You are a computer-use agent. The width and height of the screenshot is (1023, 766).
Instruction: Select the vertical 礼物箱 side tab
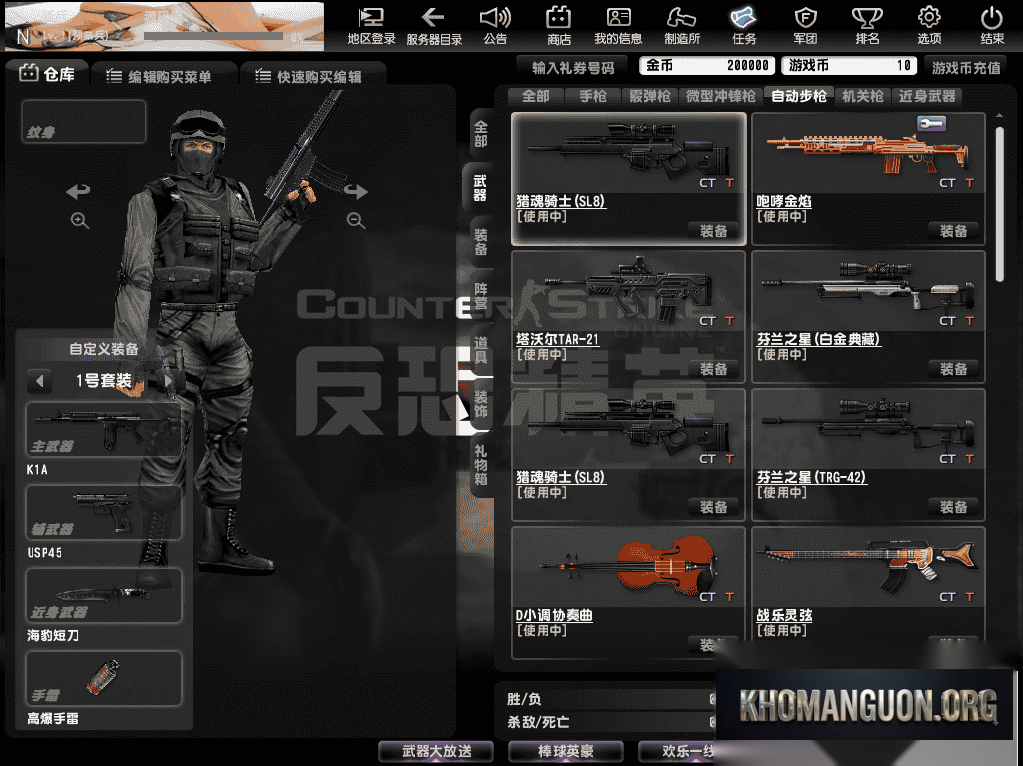481,465
